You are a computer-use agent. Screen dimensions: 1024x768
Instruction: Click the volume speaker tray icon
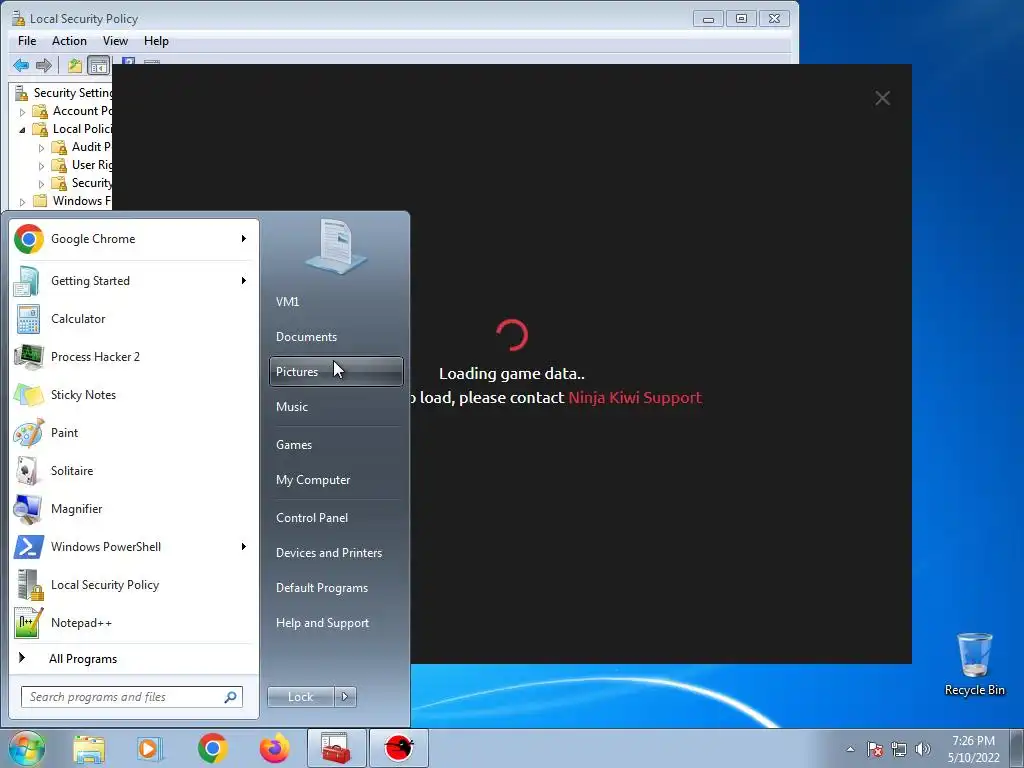tap(923, 749)
